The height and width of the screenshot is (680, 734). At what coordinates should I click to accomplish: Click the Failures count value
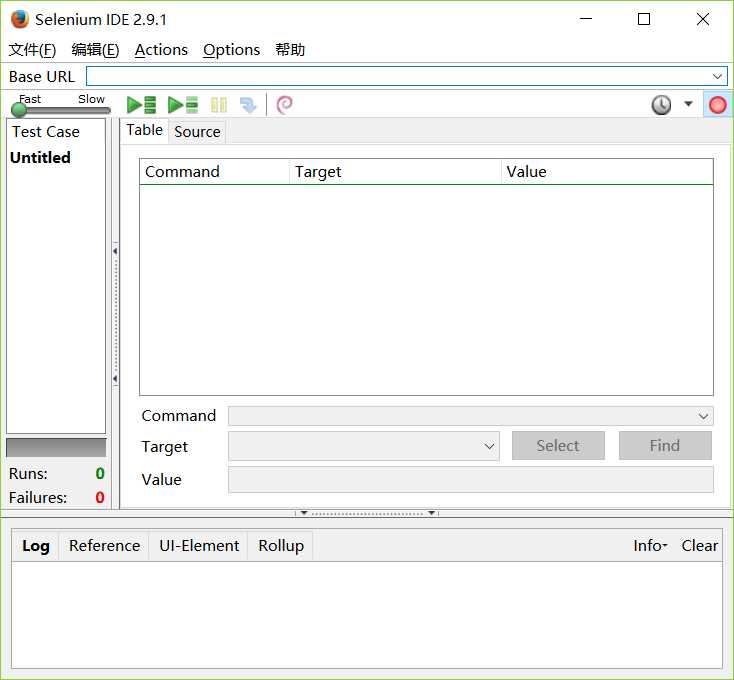coord(100,497)
